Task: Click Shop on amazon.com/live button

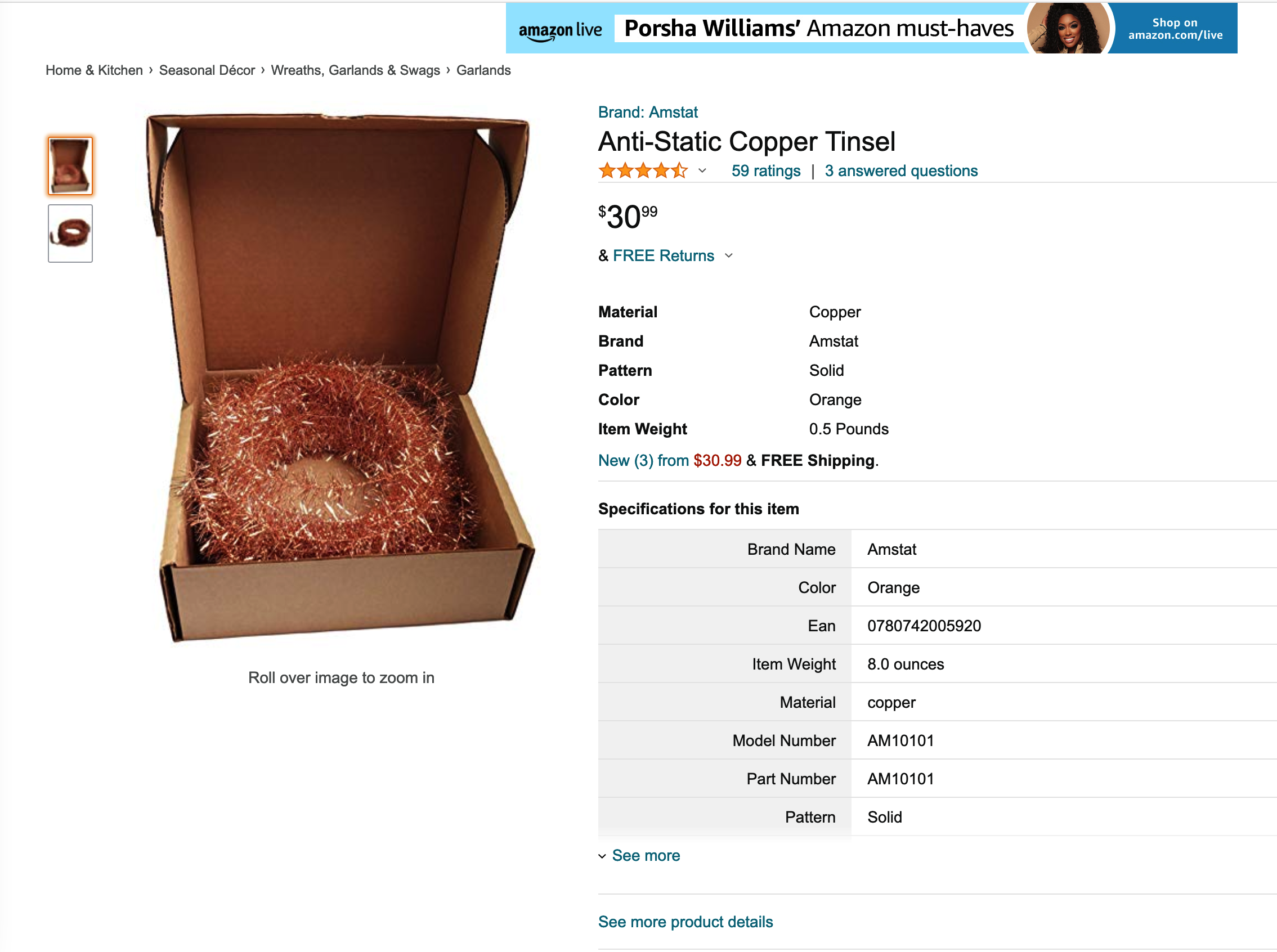Action: tap(1175, 29)
